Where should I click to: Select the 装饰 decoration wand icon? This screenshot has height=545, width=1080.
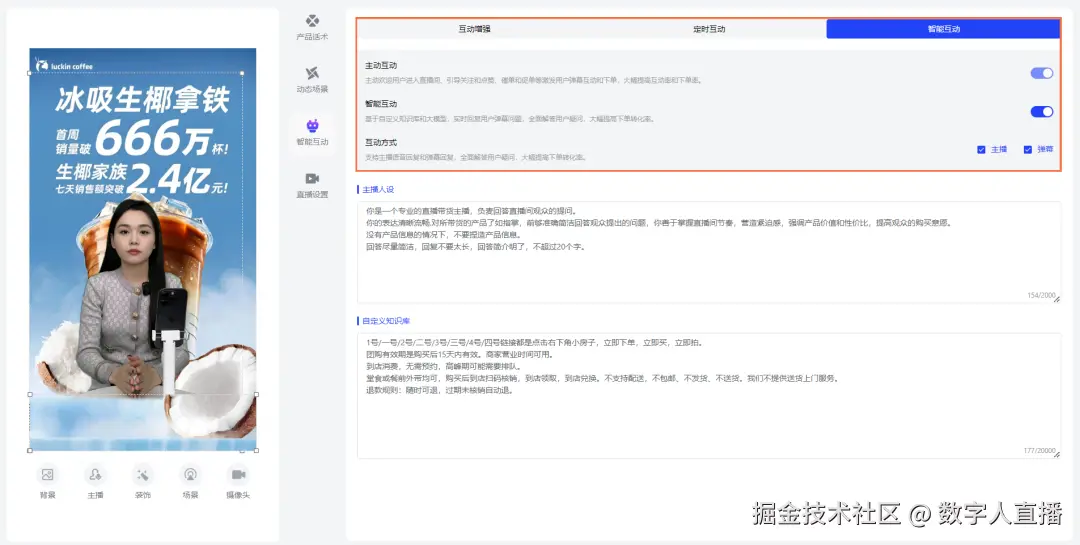(x=143, y=475)
